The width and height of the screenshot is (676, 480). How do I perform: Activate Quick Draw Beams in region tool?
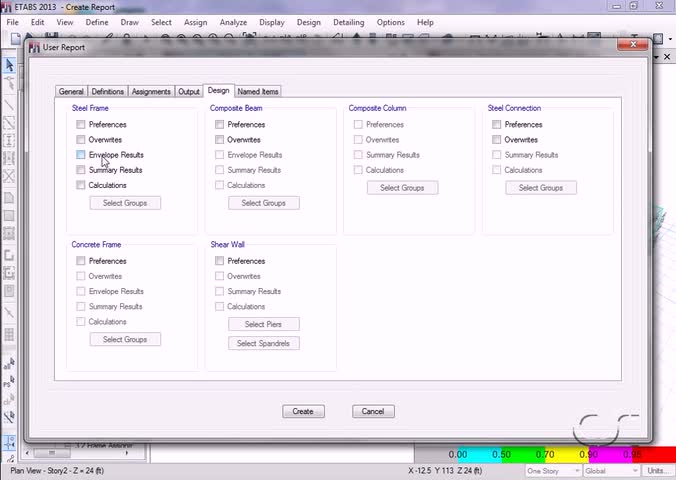9,123
